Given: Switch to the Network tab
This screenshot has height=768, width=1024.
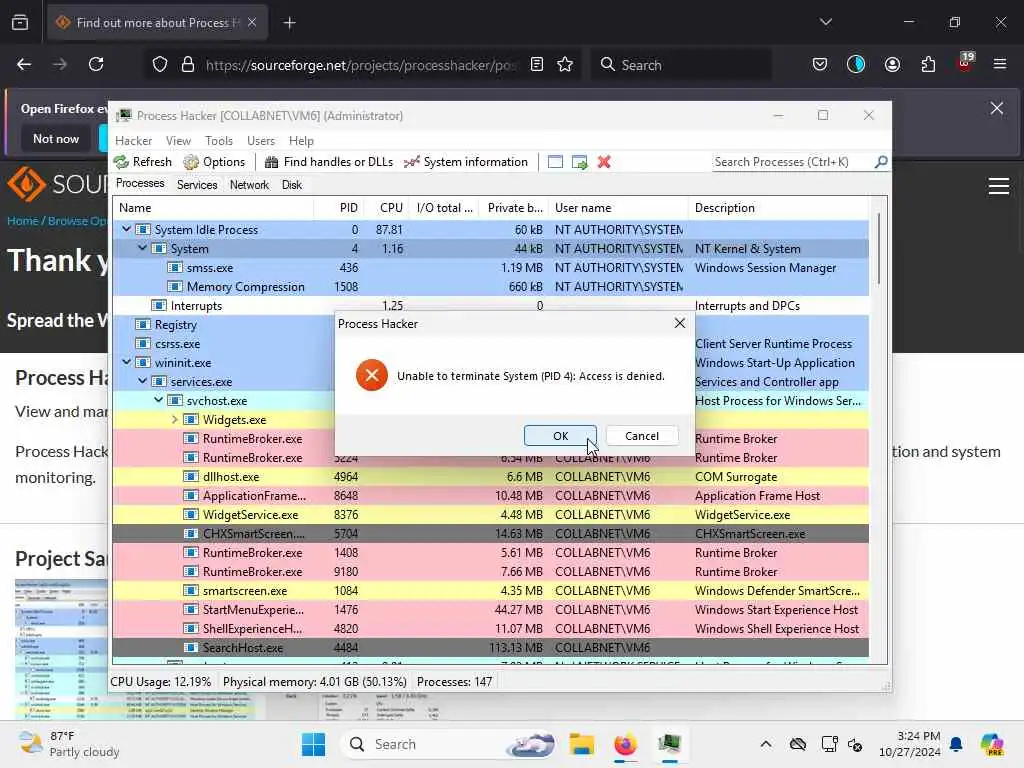Looking at the screenshot, I should [x=249, y=185].
